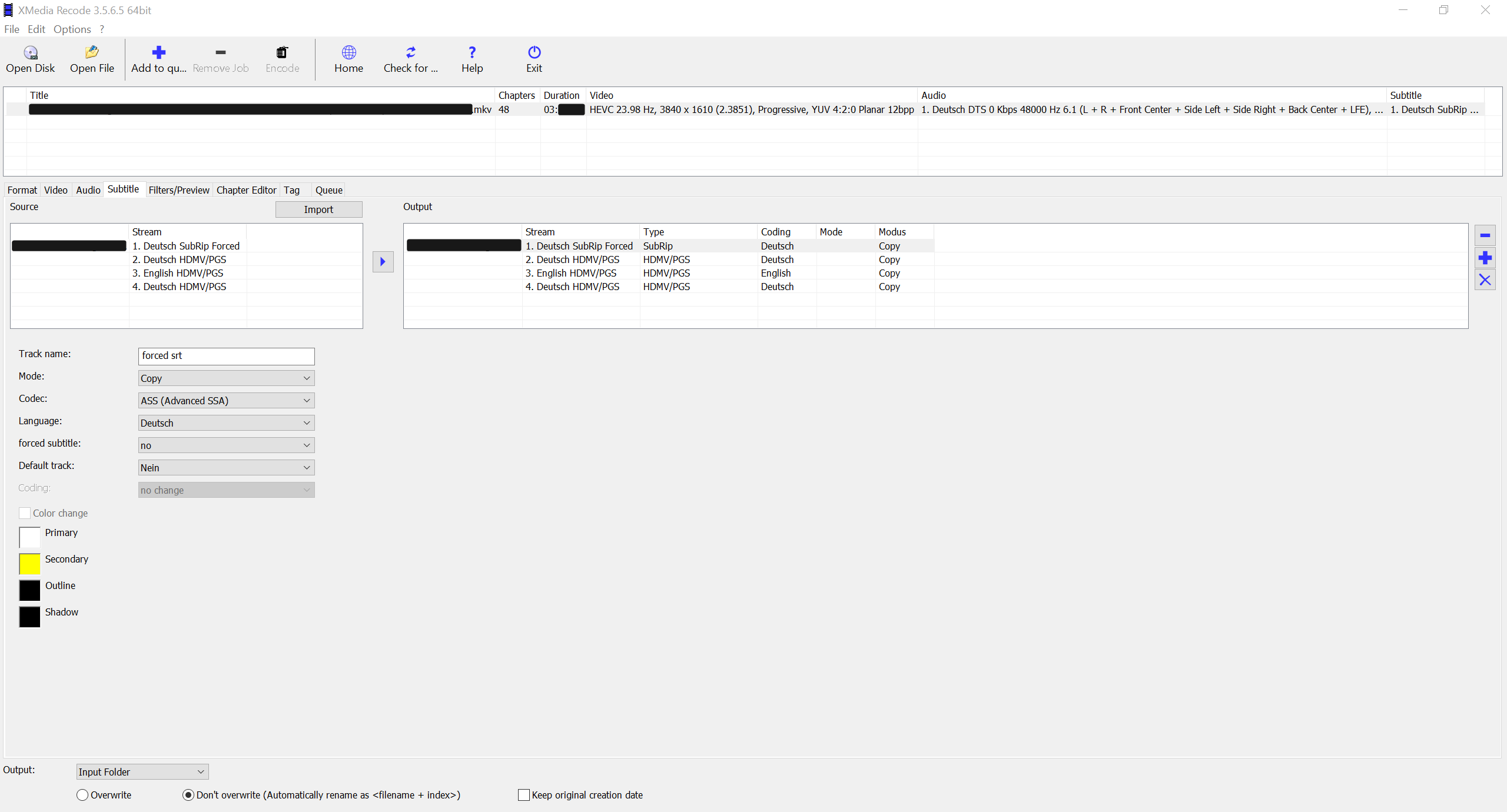Open the Output folder dropdown set to Input Folder
The height and width of the screenshot is (812, 1507).
point(142,771)
